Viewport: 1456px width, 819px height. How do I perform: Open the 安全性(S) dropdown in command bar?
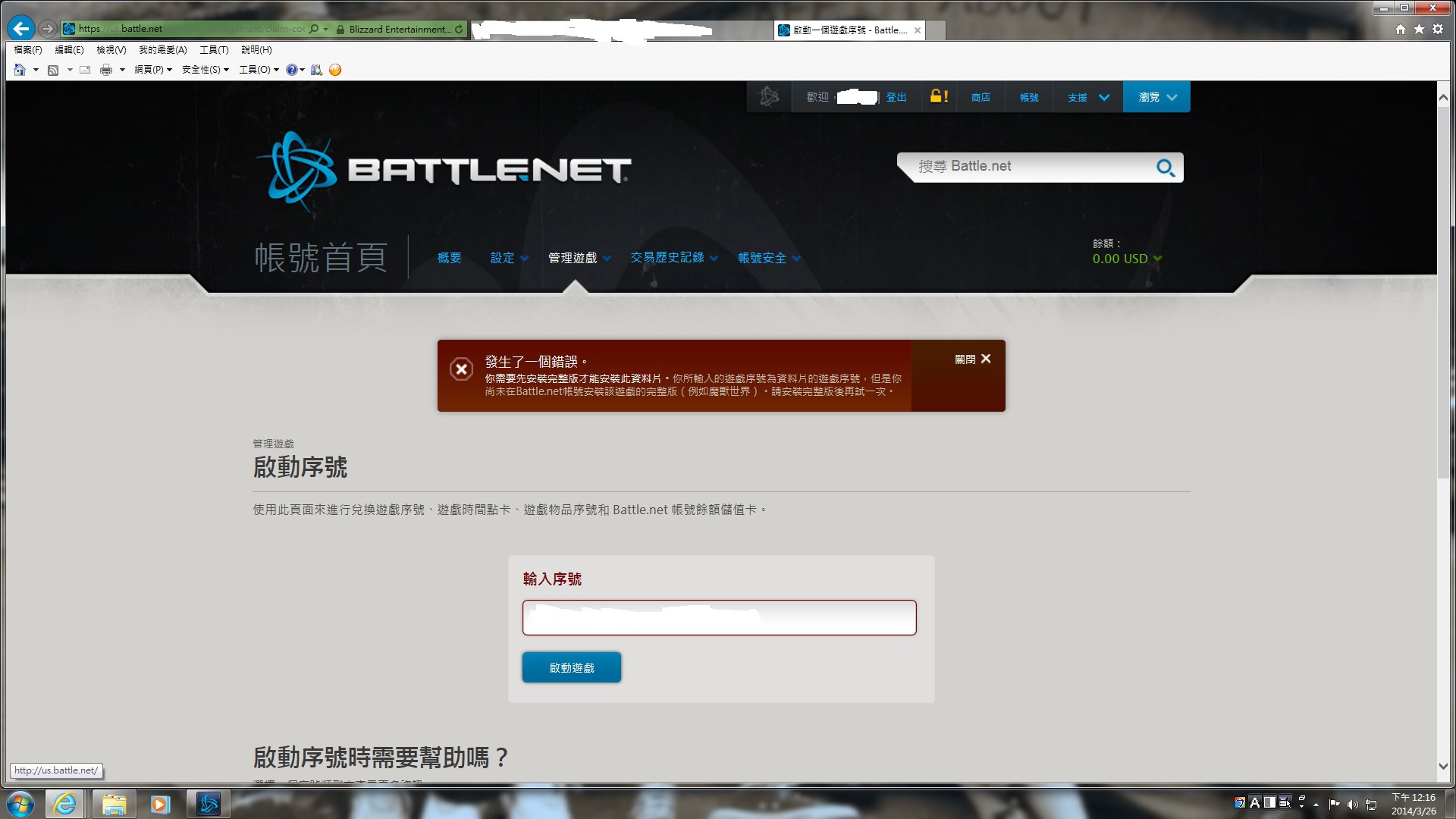coord(206,70)
